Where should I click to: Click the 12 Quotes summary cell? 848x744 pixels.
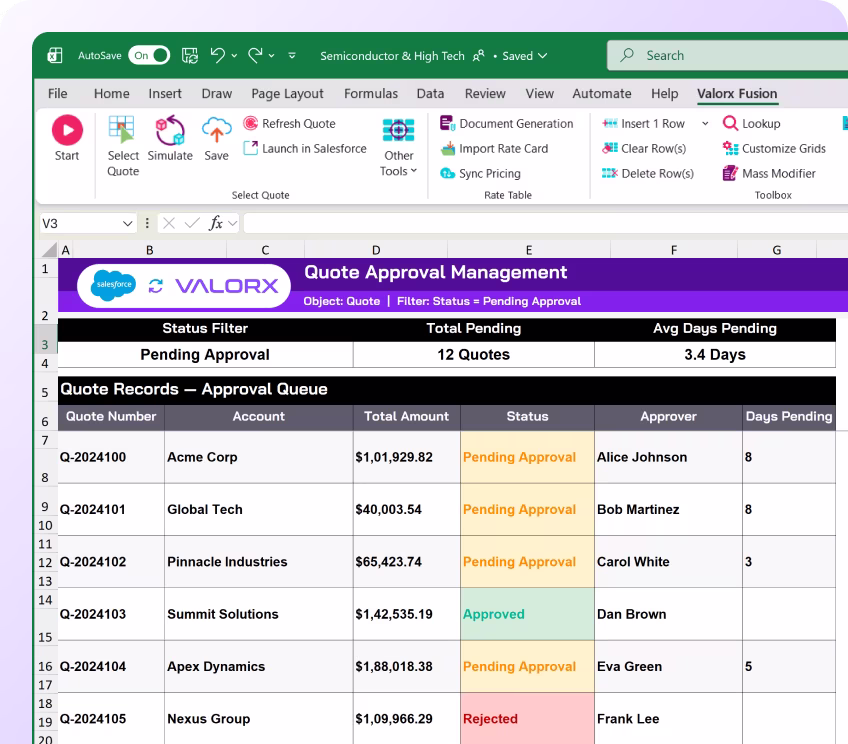click(x=474, y=355)
